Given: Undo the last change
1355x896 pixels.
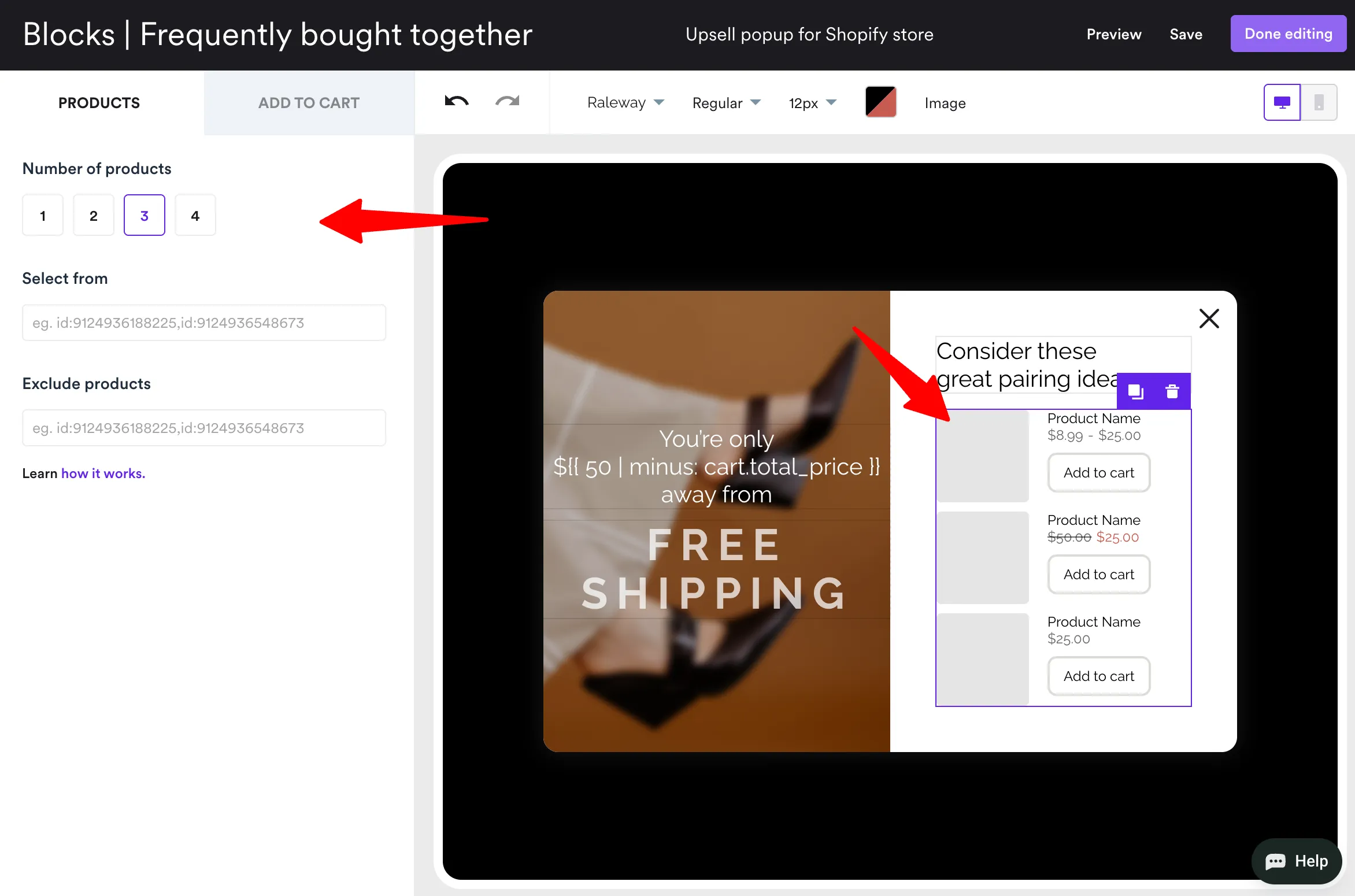Looking at the screenshot, I should pyautogui.click(x=456, y=102).
